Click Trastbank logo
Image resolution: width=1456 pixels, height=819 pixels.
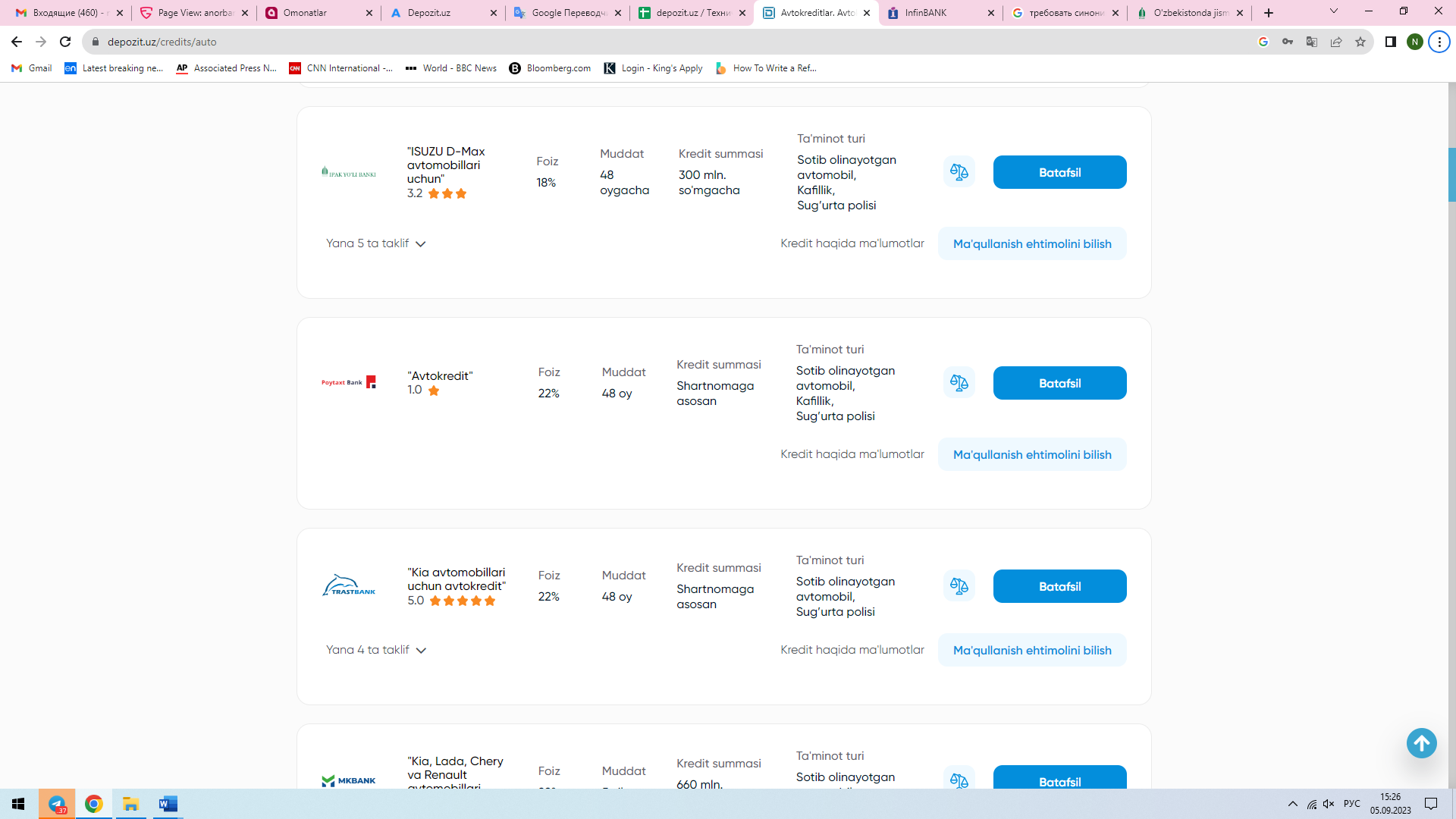tap(349, 585)
